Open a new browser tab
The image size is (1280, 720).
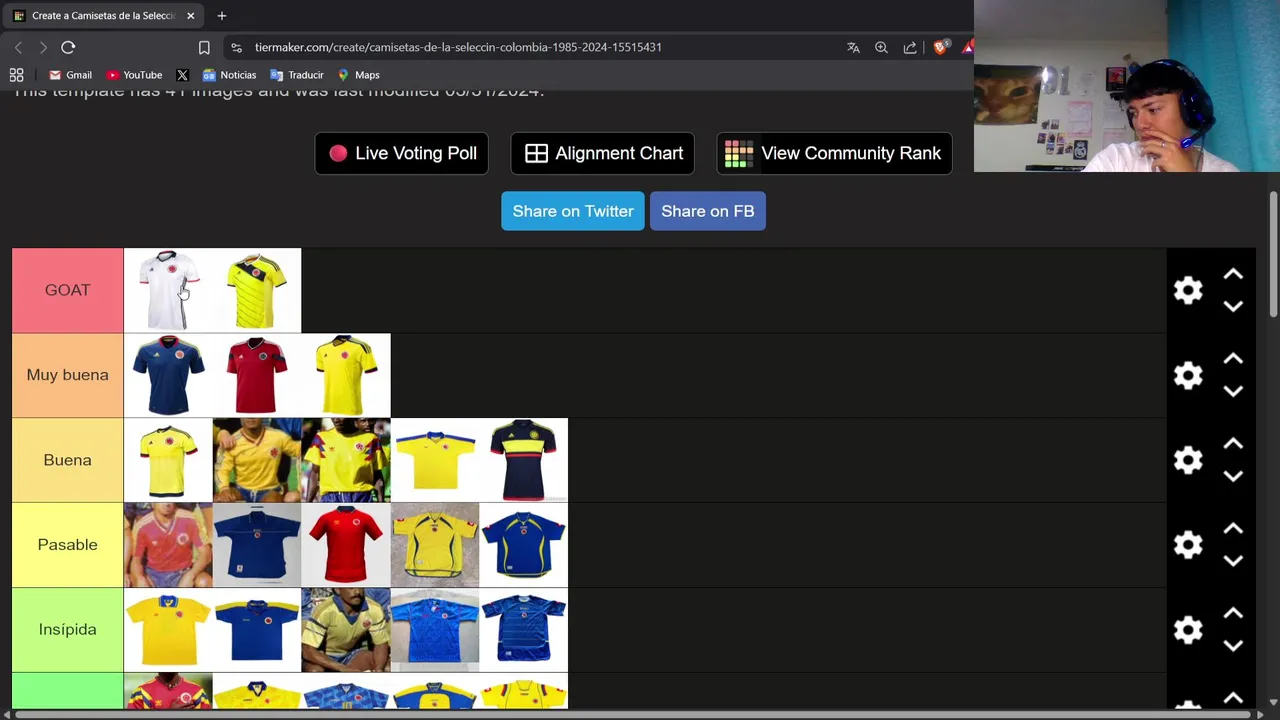point(222,16)
